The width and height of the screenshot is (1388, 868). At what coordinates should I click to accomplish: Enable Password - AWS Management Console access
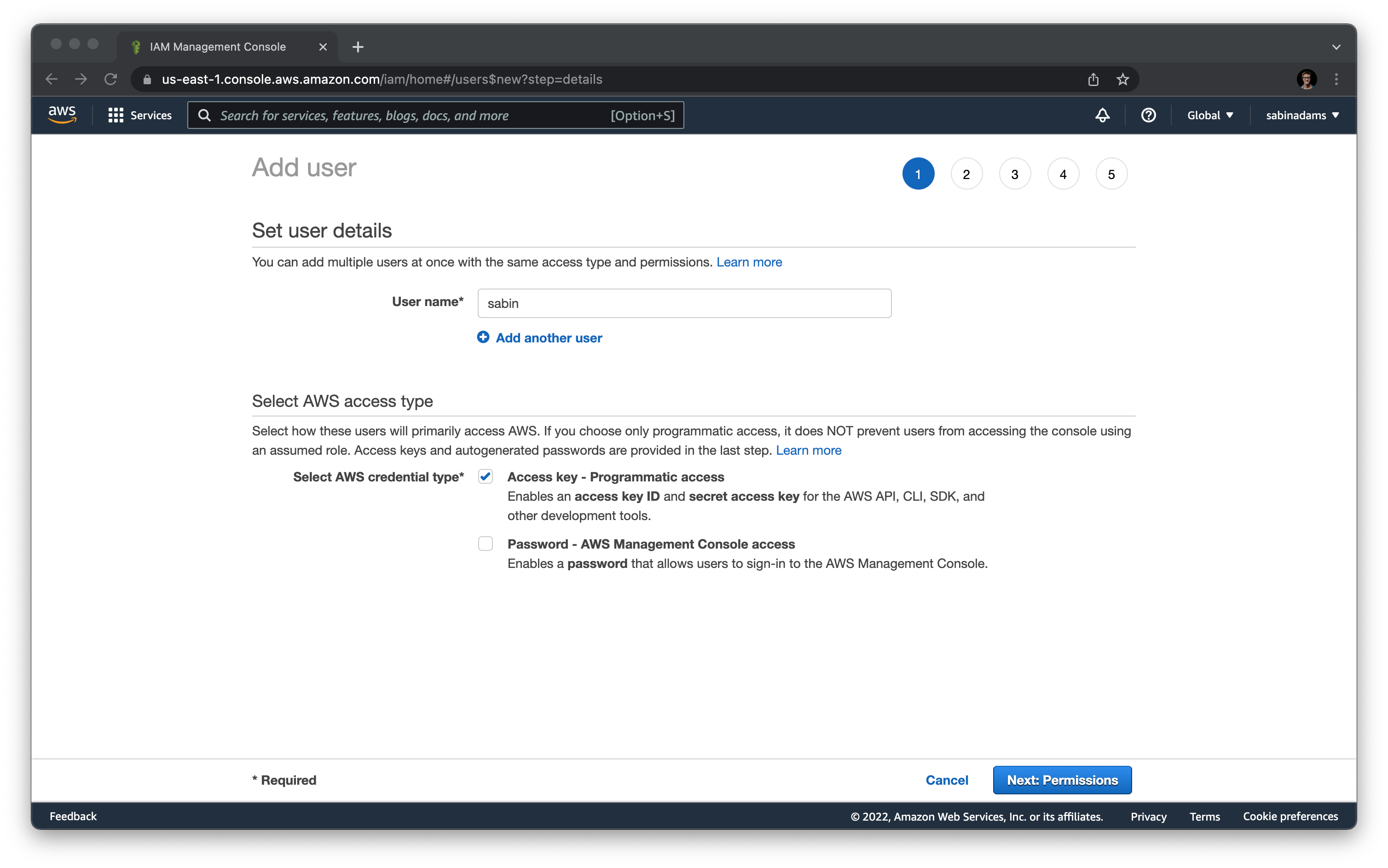tap(486, 544)
